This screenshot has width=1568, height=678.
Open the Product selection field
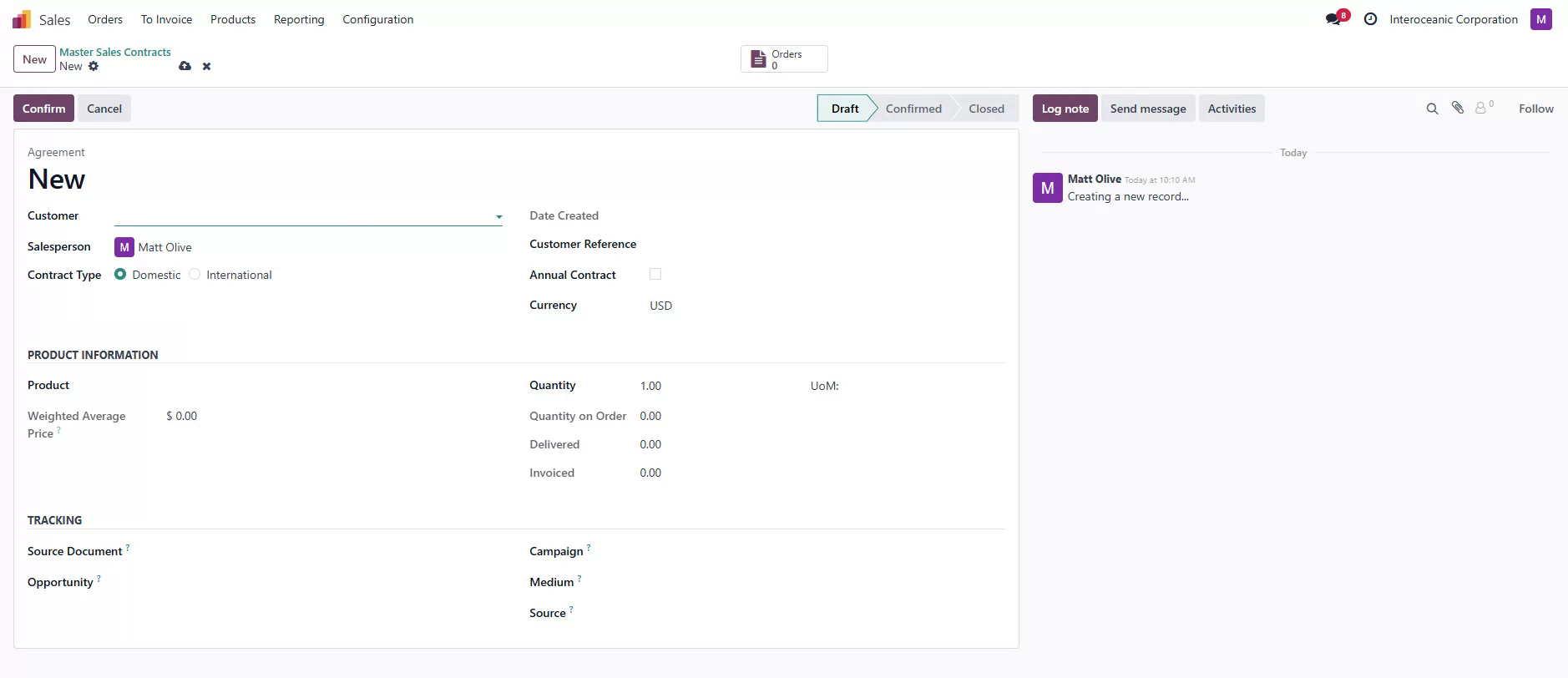click(334, 386)
